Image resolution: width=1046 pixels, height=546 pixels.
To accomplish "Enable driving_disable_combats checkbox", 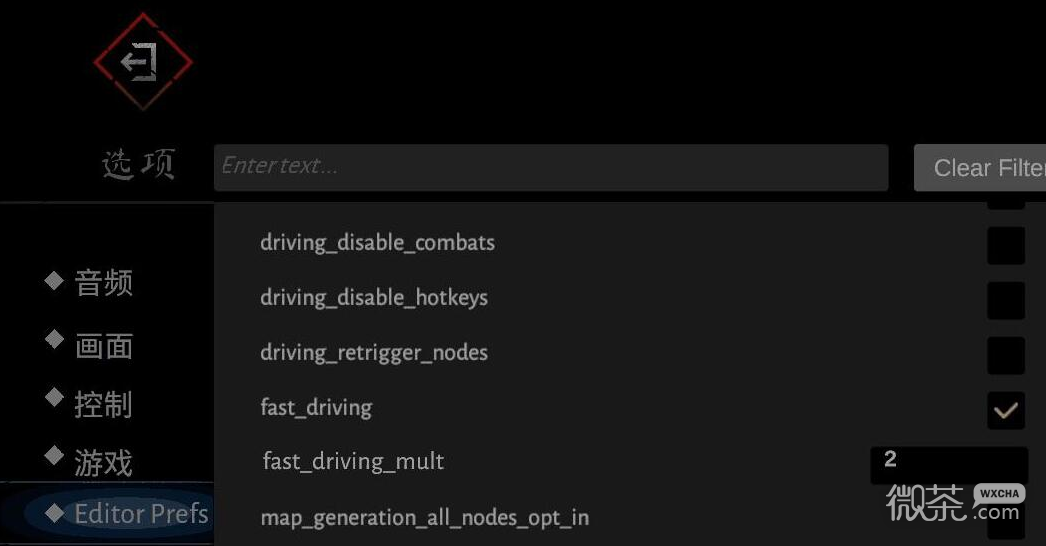I will click(1005, 245).
